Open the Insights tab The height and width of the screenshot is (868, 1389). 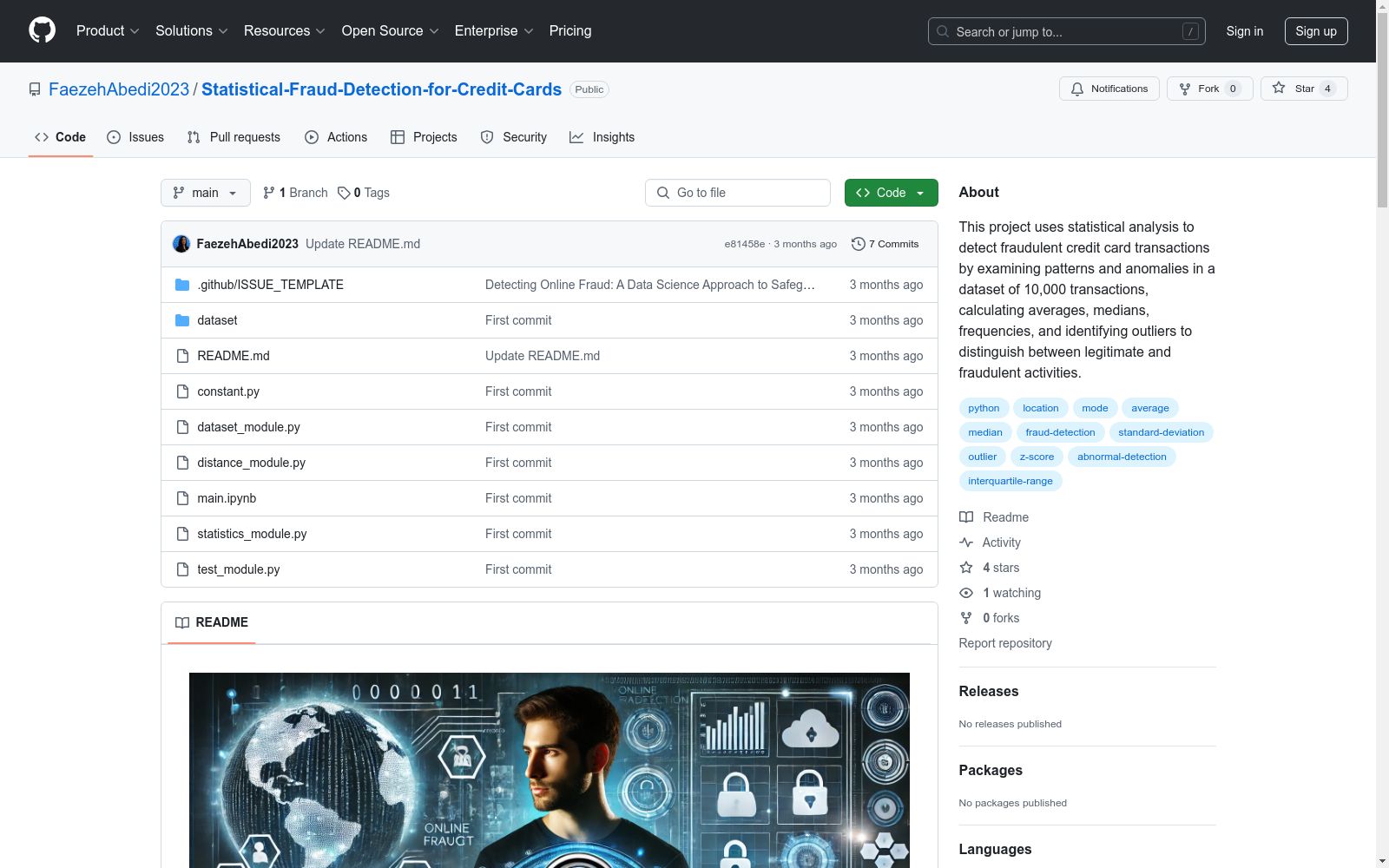click(602, 137)
